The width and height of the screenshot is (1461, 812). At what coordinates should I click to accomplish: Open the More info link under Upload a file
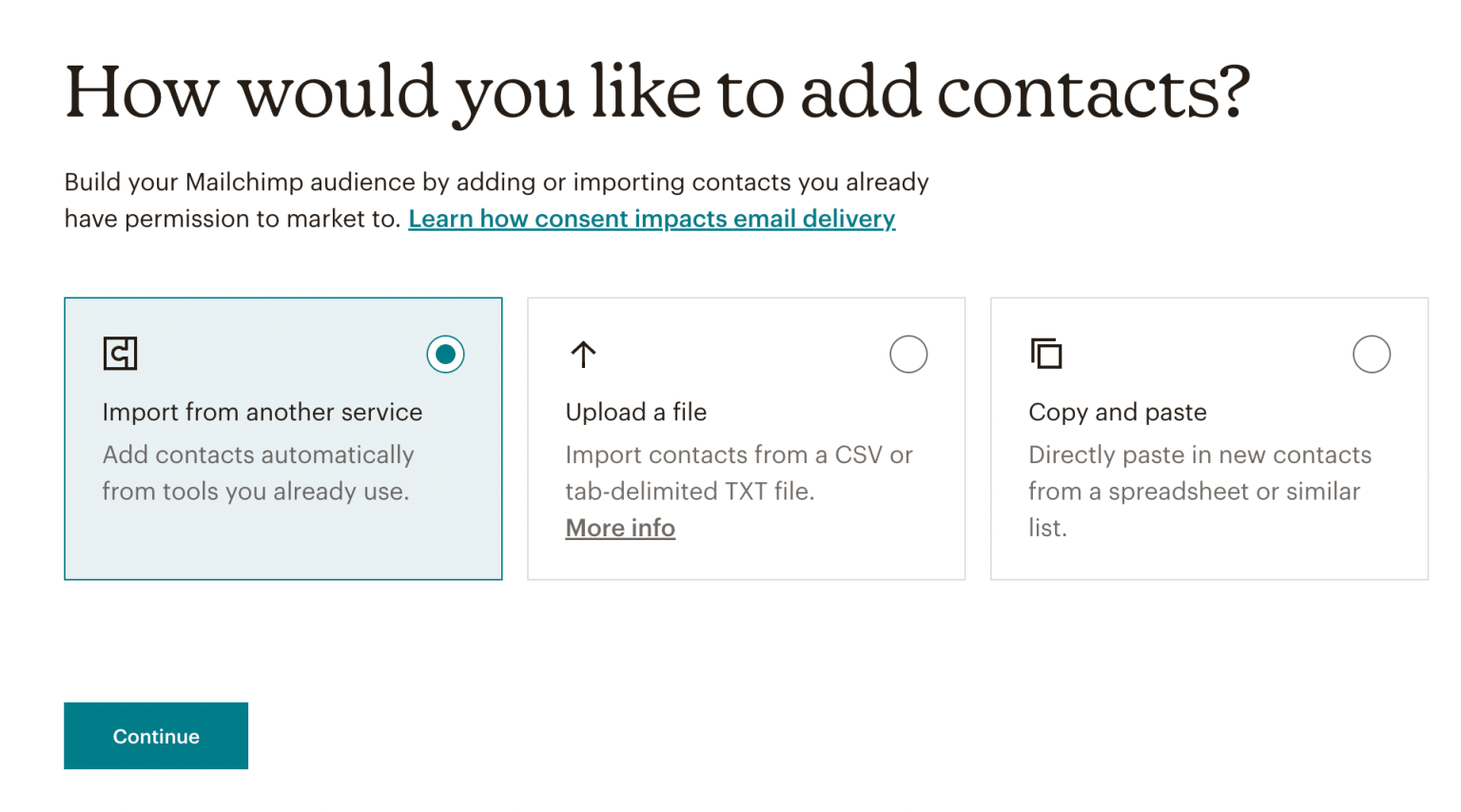(620, 528)
